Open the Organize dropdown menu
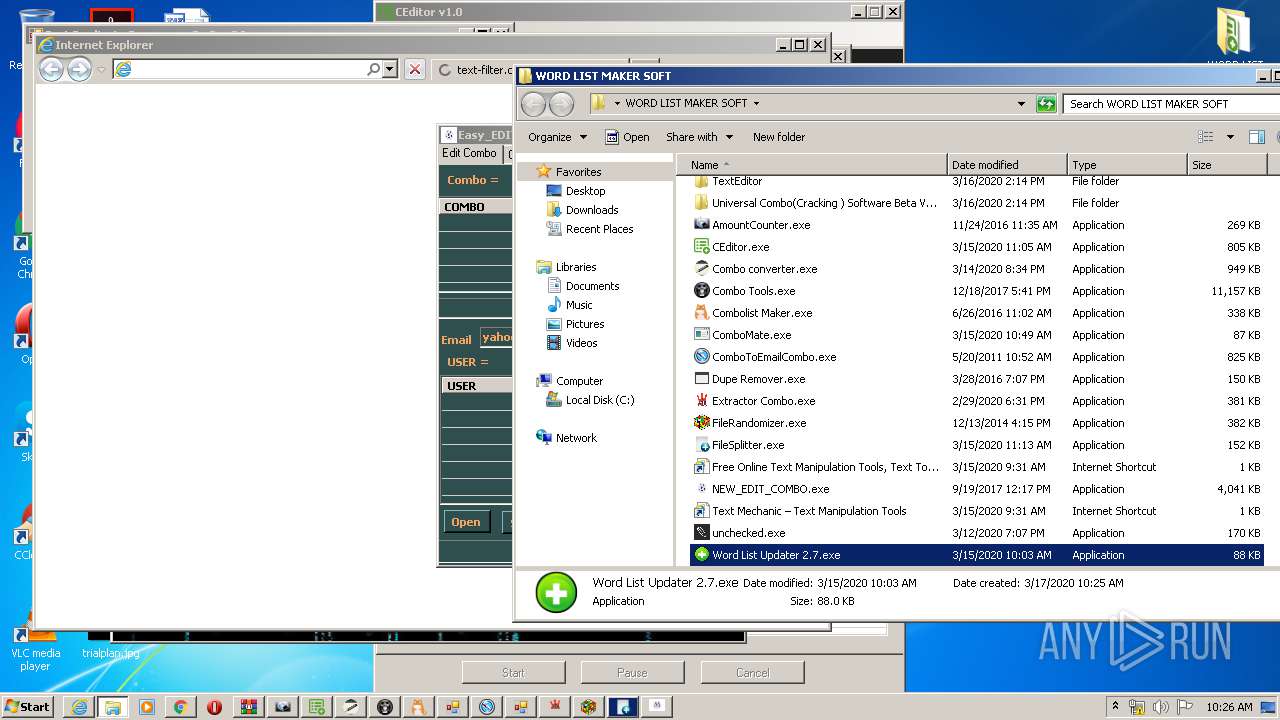The height and width of the screenshot is (720, 1280). coord(557,137)
